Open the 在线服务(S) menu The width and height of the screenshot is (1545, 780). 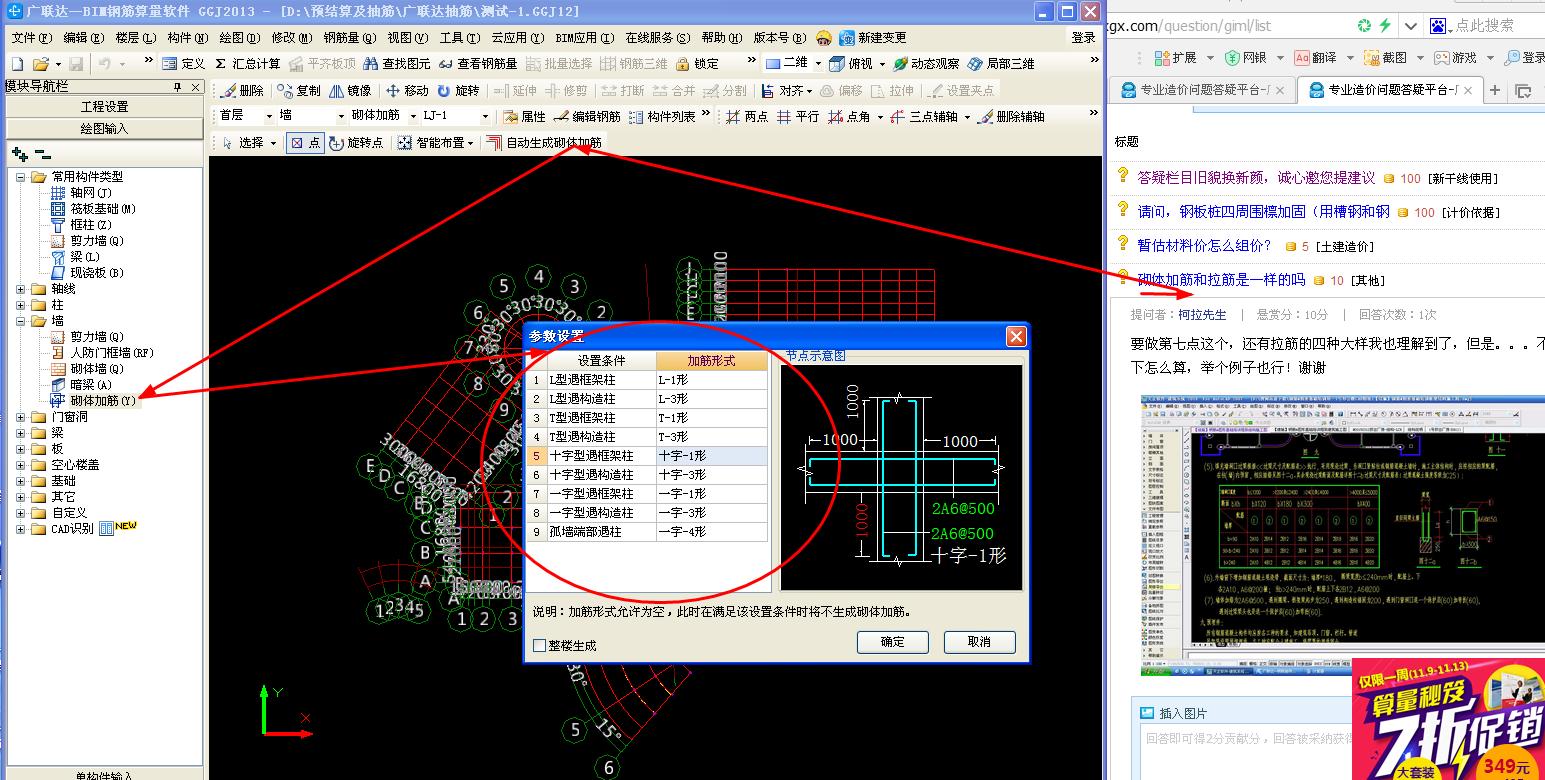(658, 37)
